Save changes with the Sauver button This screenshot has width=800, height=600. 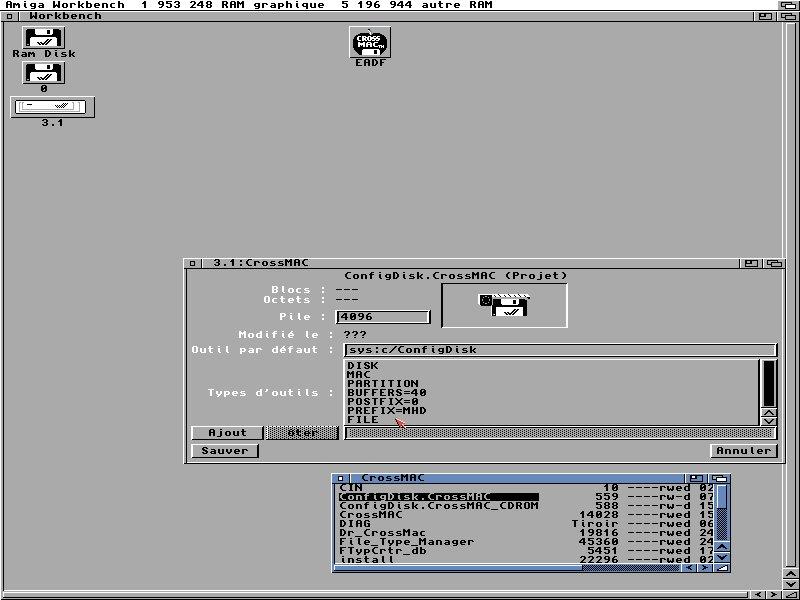point(224,451)
